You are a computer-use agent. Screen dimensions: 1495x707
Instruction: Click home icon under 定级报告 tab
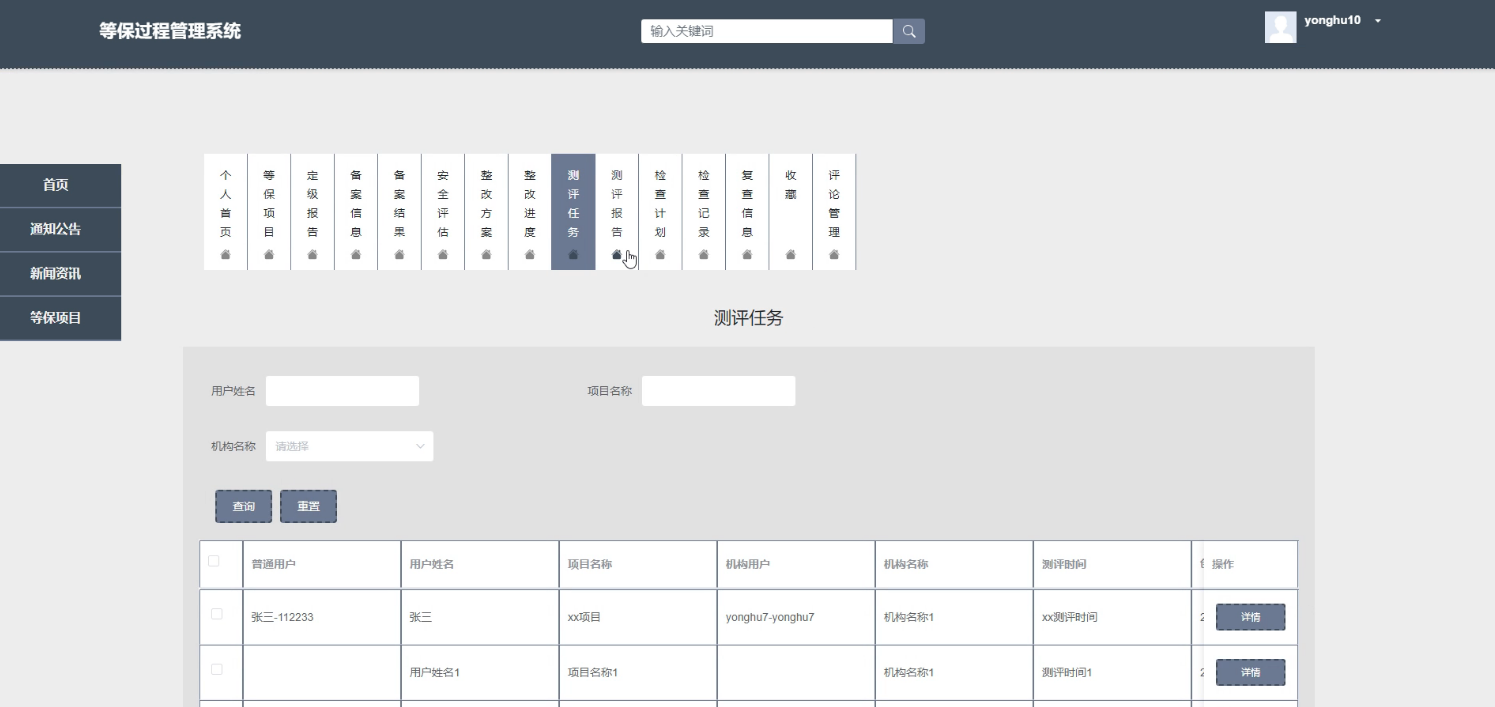tap(313, 255)
